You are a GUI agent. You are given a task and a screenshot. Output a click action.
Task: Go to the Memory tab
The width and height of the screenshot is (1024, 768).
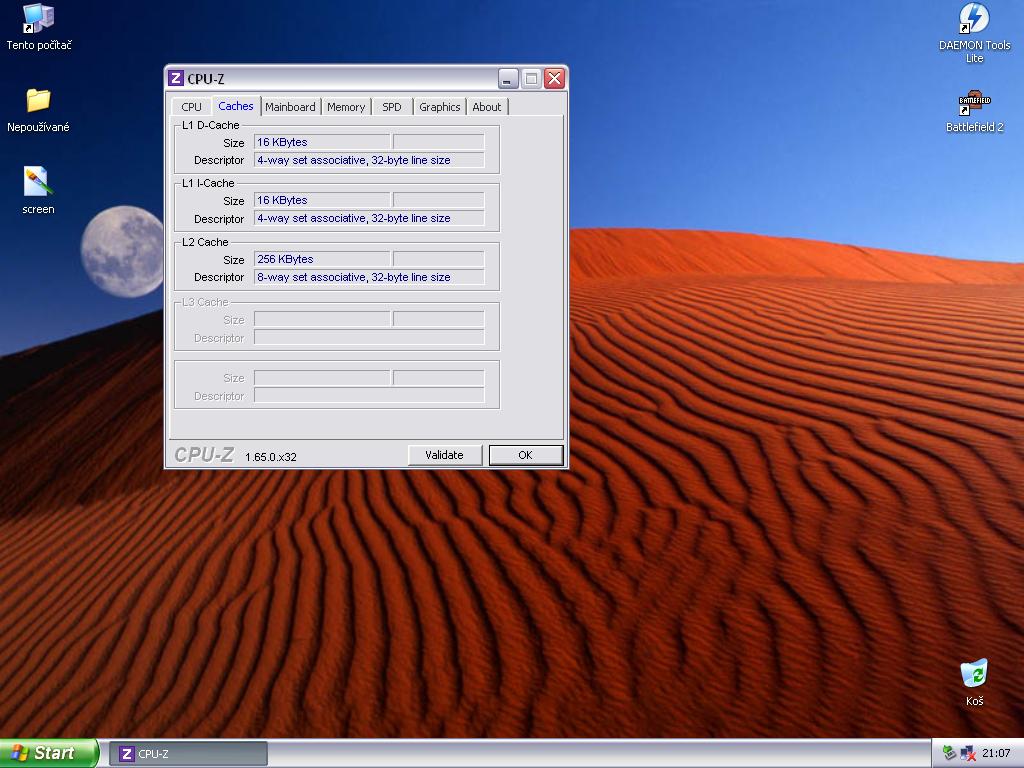pyautogui.click(x=346, y=107)
